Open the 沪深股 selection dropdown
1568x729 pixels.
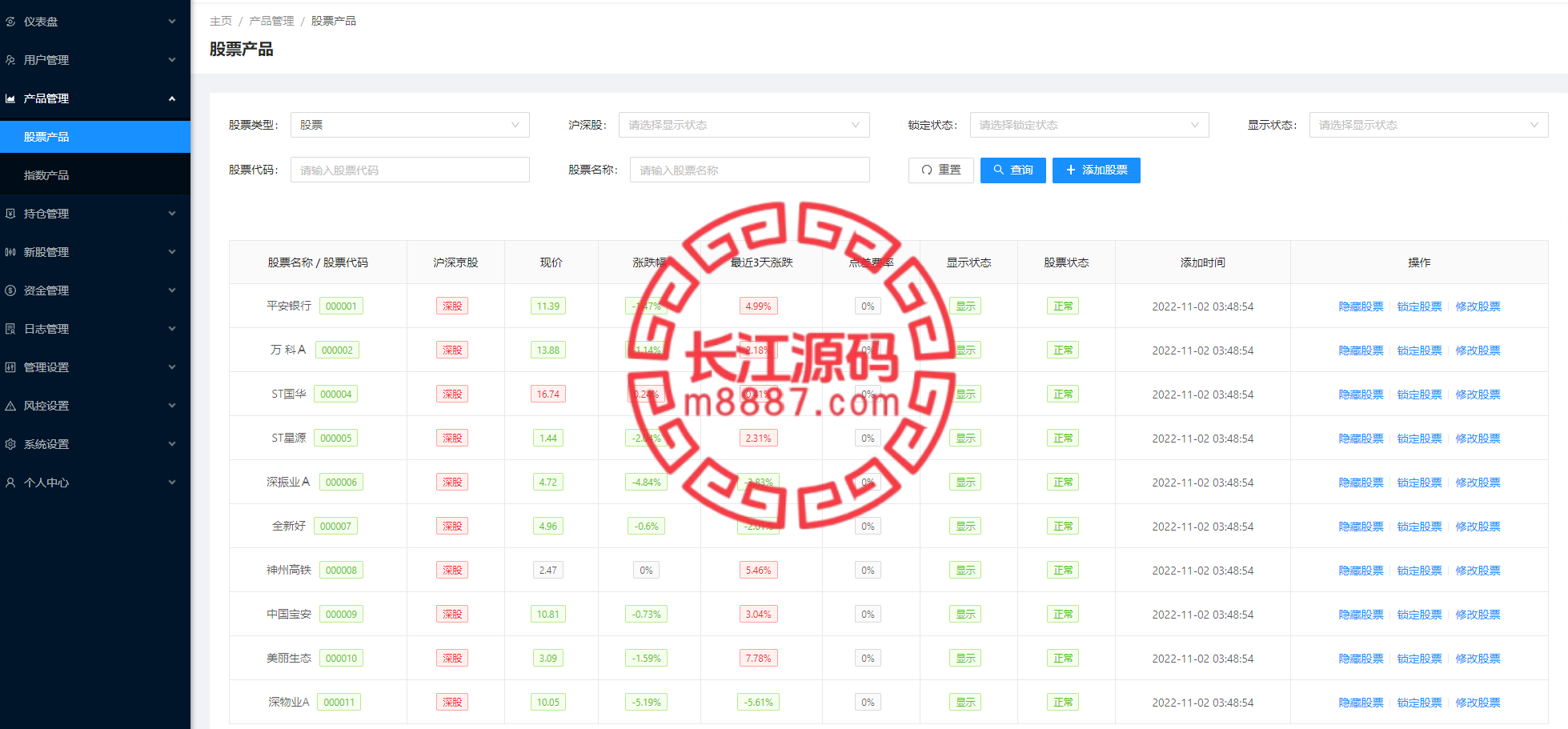(x=744, y=125)
